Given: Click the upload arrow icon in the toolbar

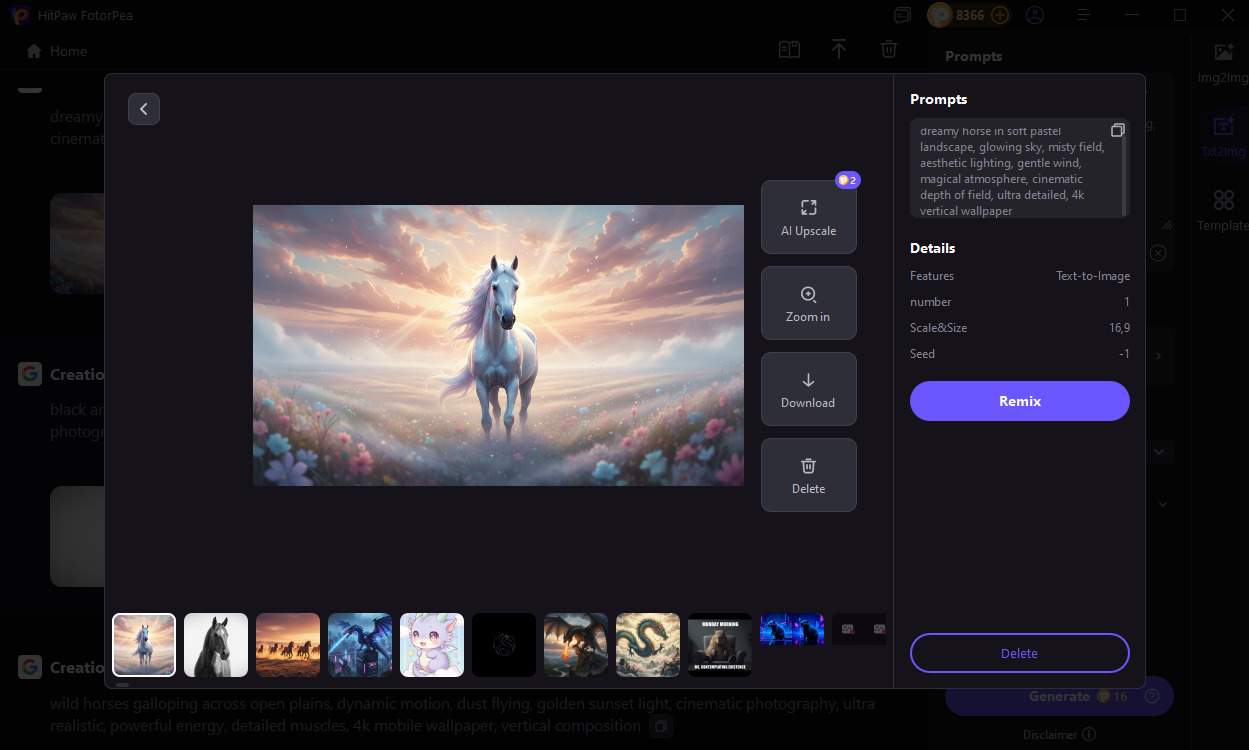Looking at the screenshot, I should coord(838,49).
